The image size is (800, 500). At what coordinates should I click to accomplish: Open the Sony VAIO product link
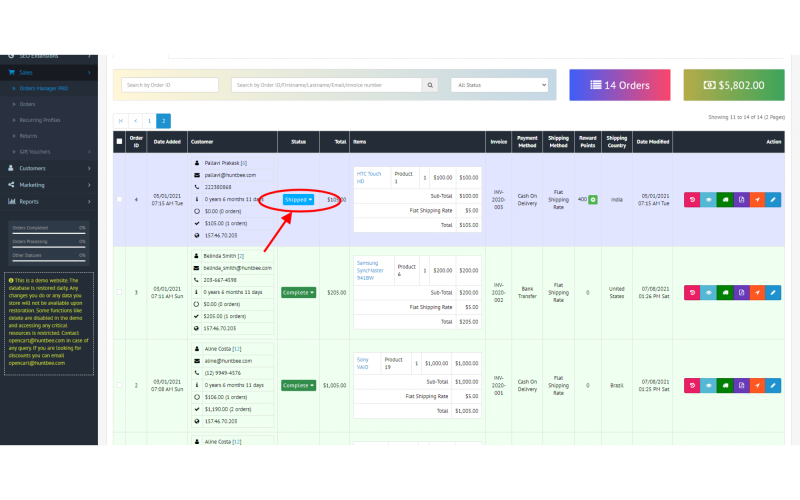(363, 363)
